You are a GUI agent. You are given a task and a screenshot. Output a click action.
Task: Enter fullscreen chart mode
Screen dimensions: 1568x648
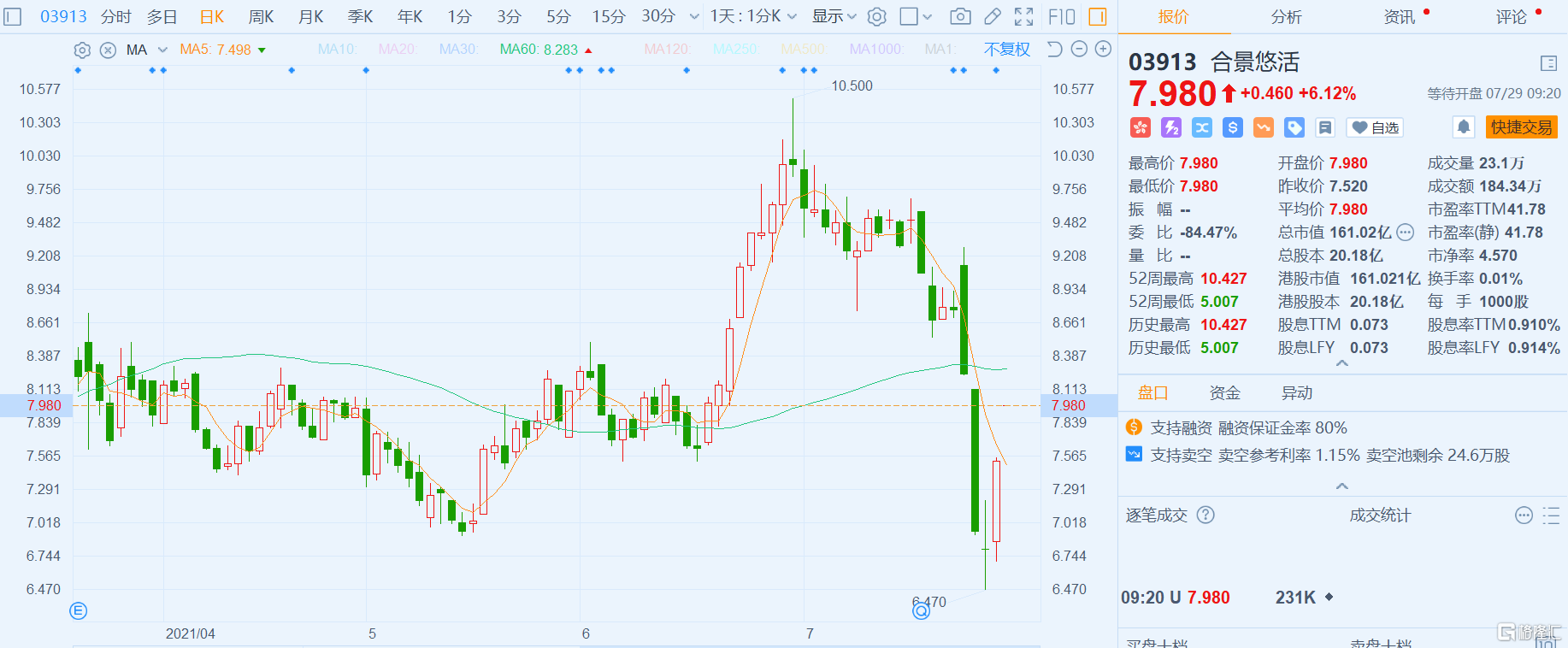[1023, 16]
